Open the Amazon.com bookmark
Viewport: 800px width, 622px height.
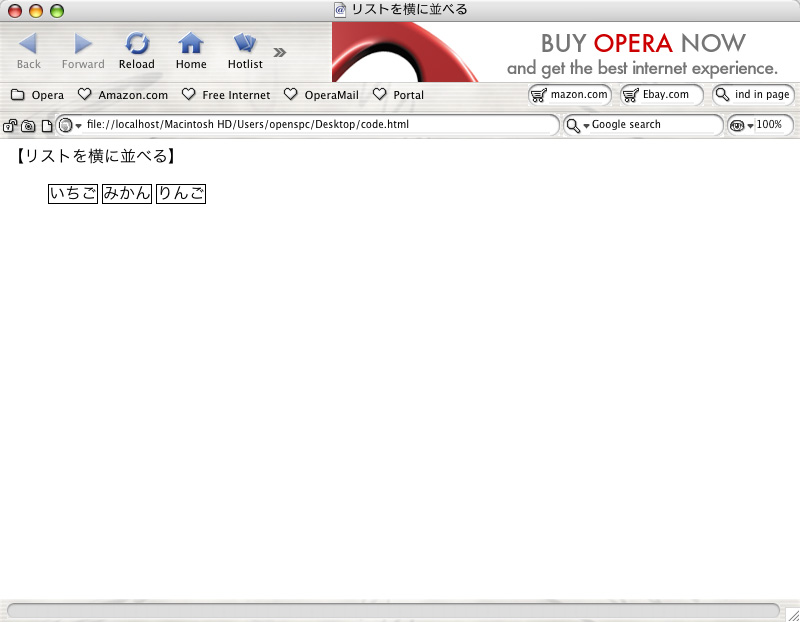pyautogui.click(x=122, y=95)
